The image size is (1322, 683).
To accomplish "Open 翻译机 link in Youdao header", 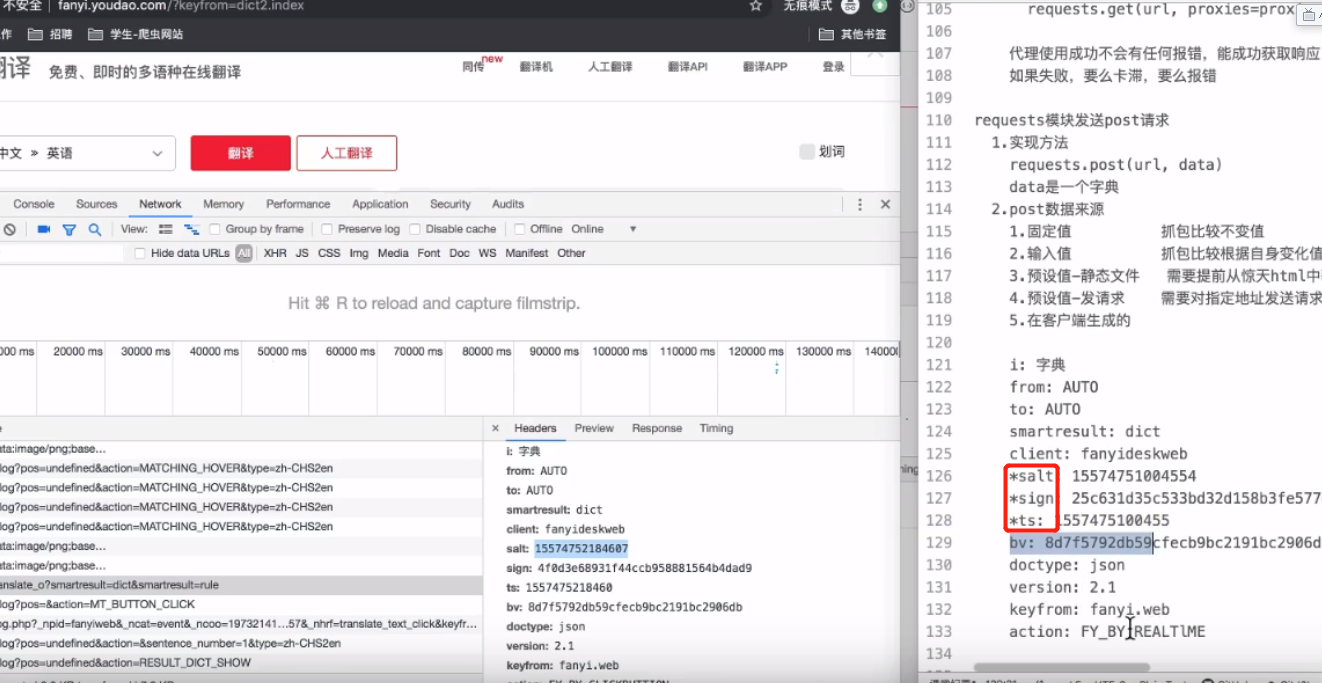I will [536, 67].
